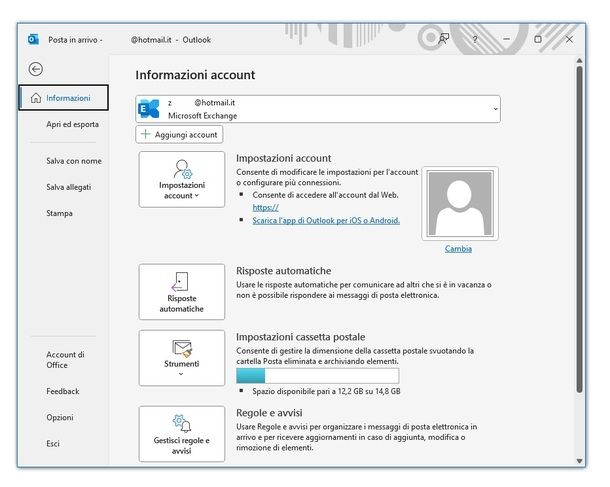Click the back arrow to leave Backstage
This screenshot has height=487, width=610.
coord(35,69)
